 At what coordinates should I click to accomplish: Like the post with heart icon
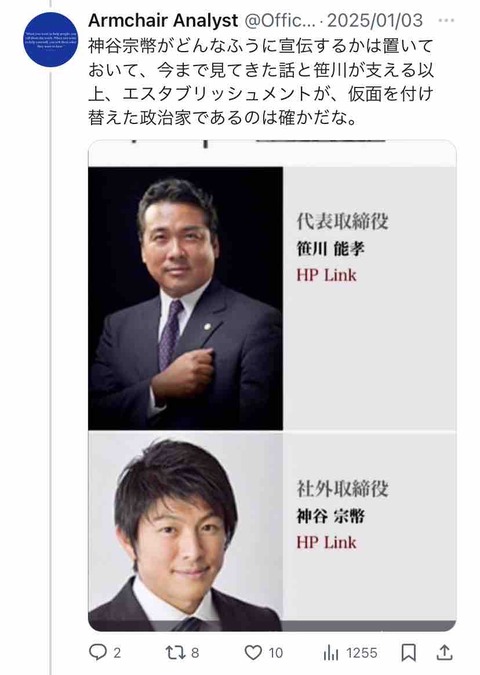tap(253, 653)
